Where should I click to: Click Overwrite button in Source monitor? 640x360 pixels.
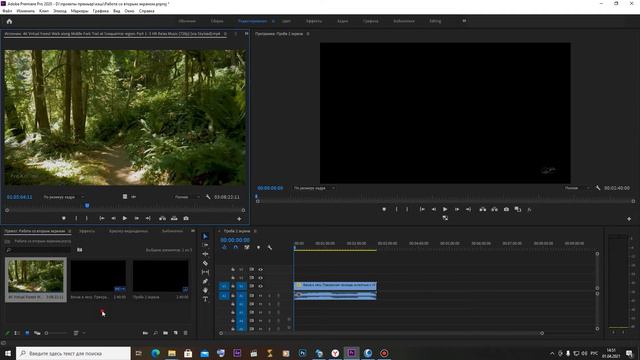coord(174,218)
